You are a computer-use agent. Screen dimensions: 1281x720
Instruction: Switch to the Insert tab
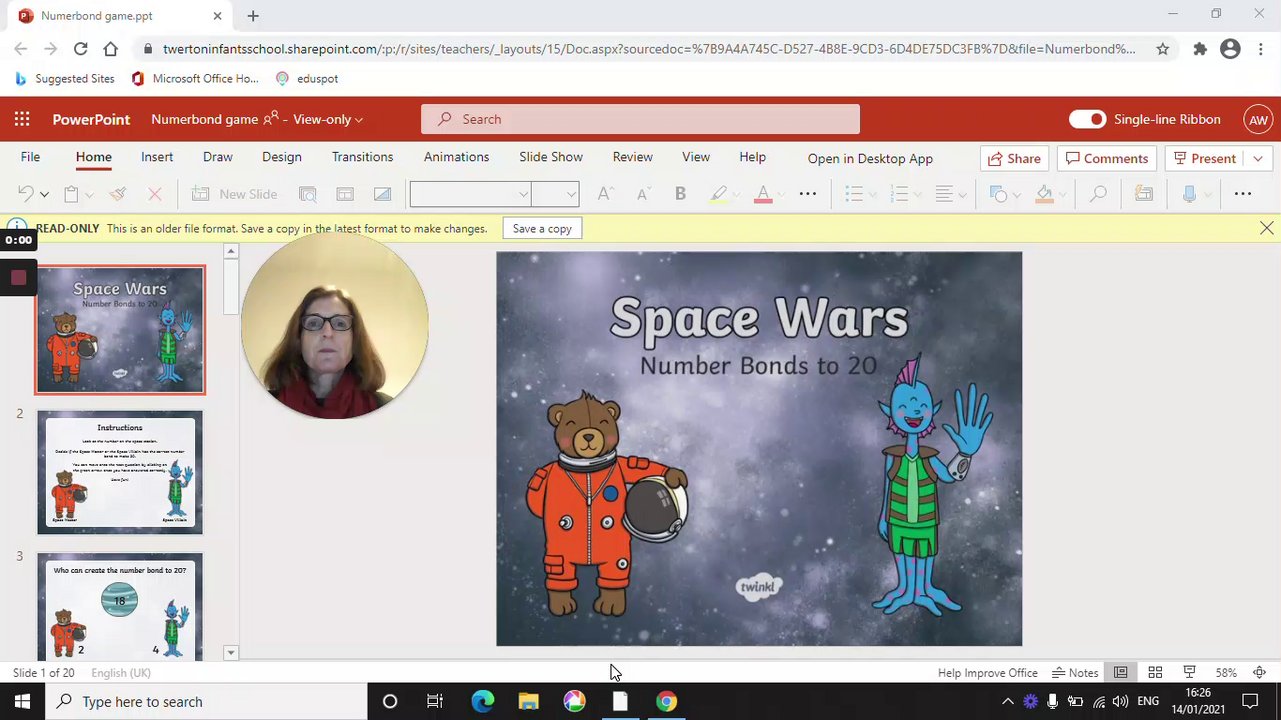pyautogui.click(x=157, y=157)
